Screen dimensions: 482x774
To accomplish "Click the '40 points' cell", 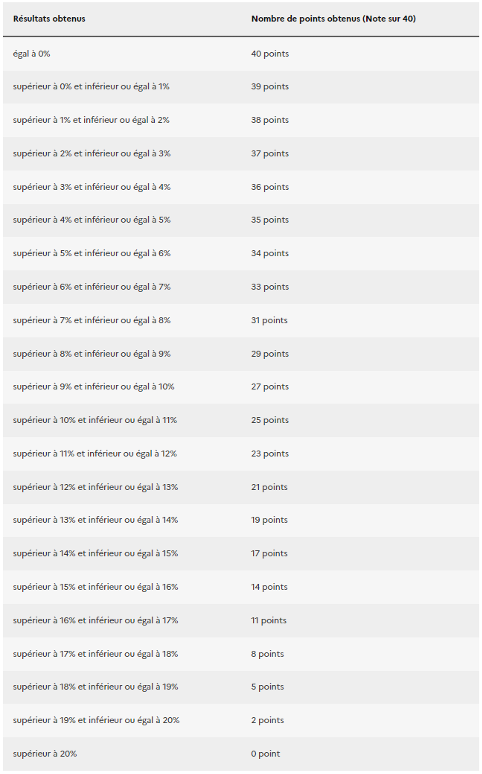I will click(270, 54).
